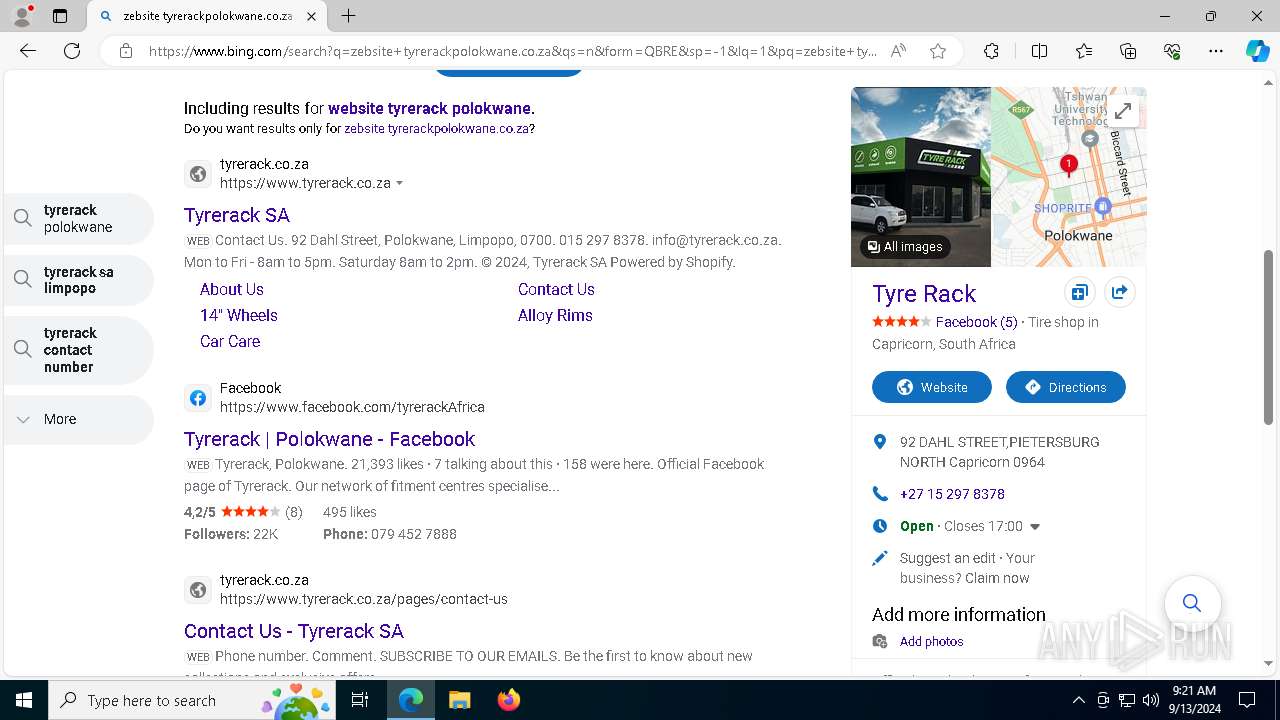Get Directions to Tyre Rack
Screen dimensions: 1280x720
pos(1066,387)
